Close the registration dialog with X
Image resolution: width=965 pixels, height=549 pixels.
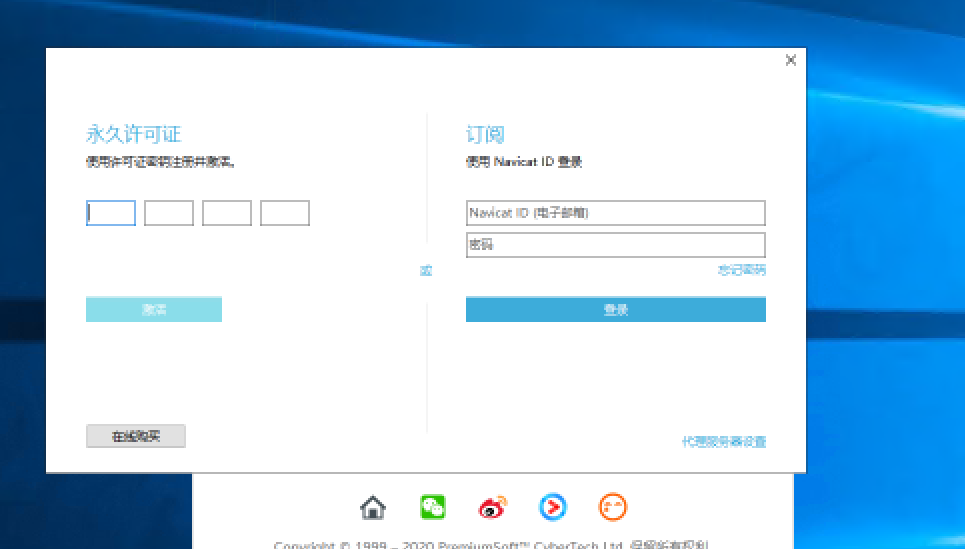coord(791,60)
